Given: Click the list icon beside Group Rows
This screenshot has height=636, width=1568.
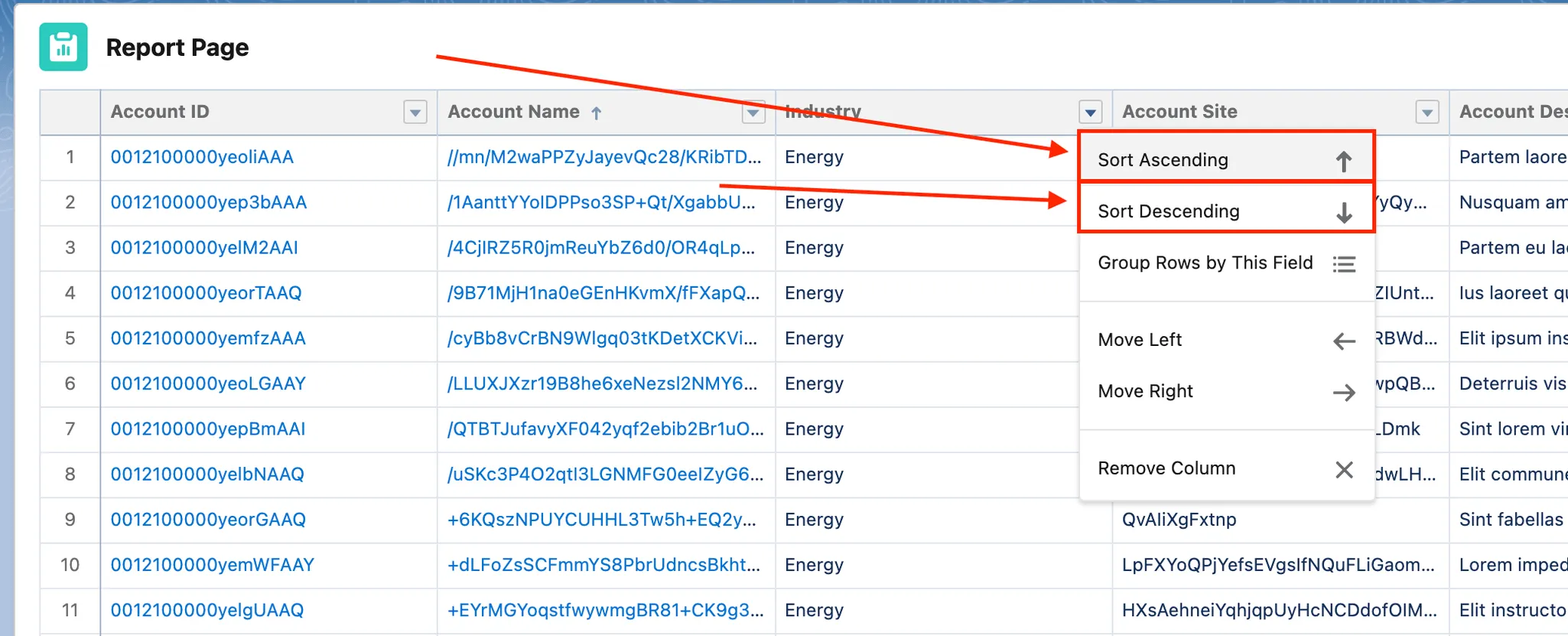Looking at the screenshot, I should (1343, 264).
